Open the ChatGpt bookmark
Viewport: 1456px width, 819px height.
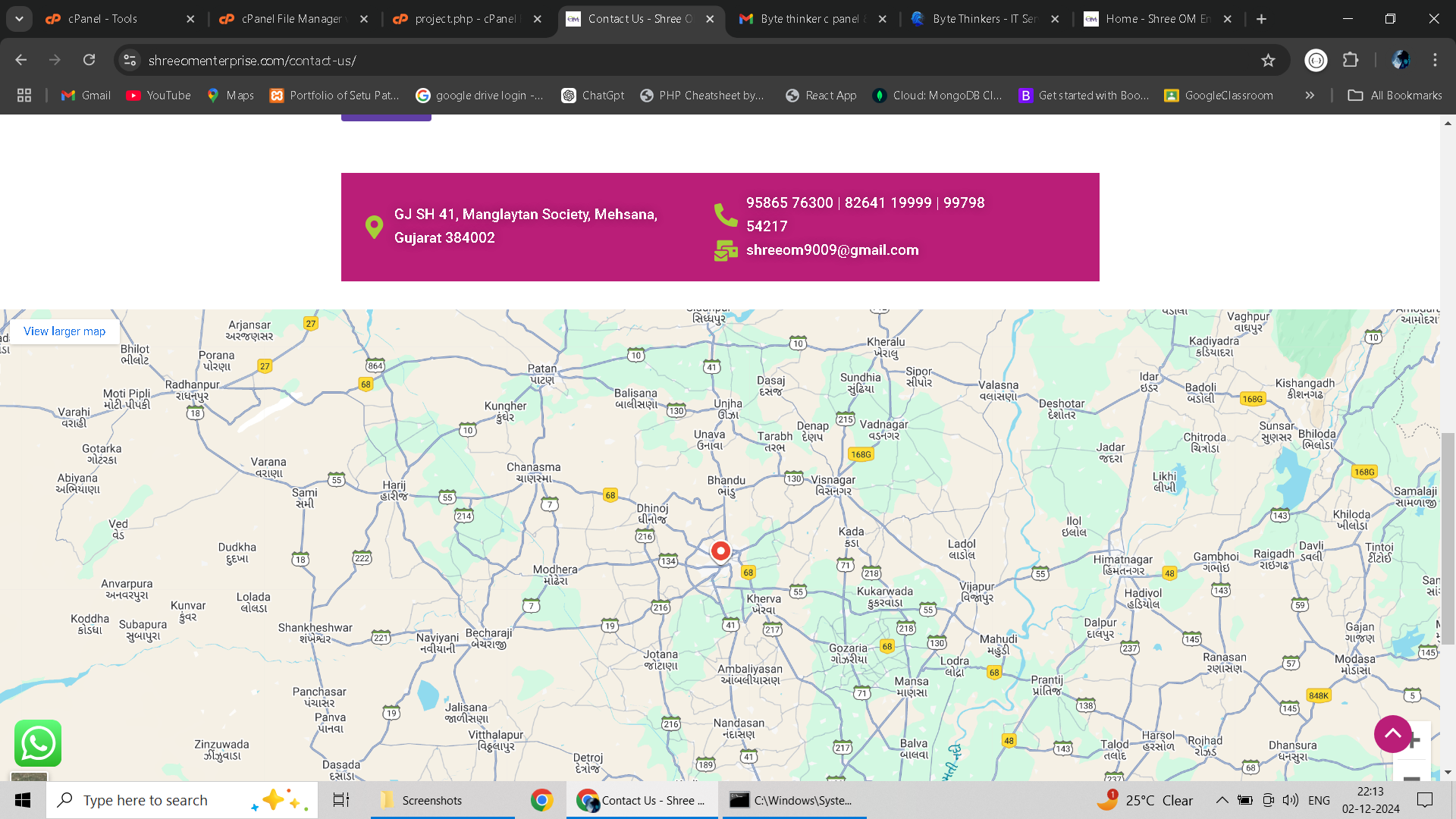tap(593, 96)
